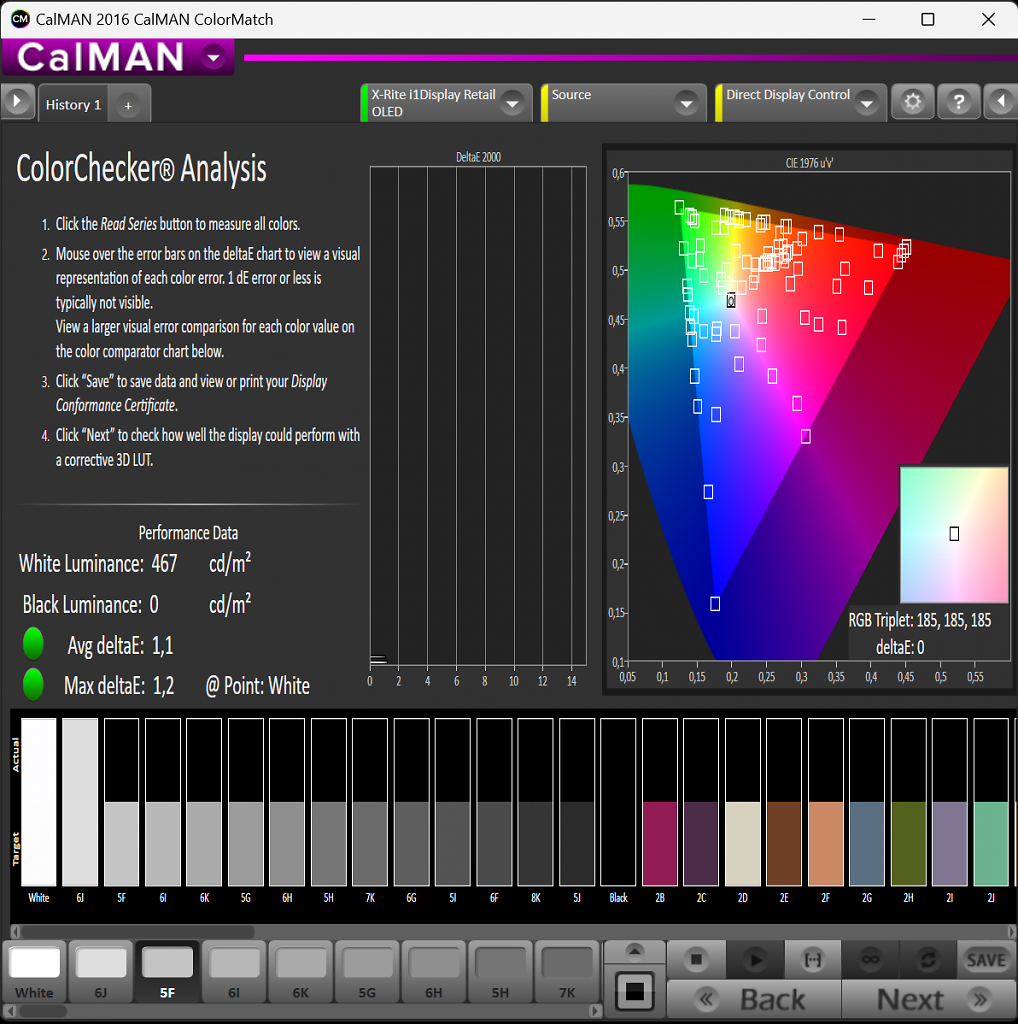
Task: Expand the left panel play arrow
Action: tap(17, 102)
